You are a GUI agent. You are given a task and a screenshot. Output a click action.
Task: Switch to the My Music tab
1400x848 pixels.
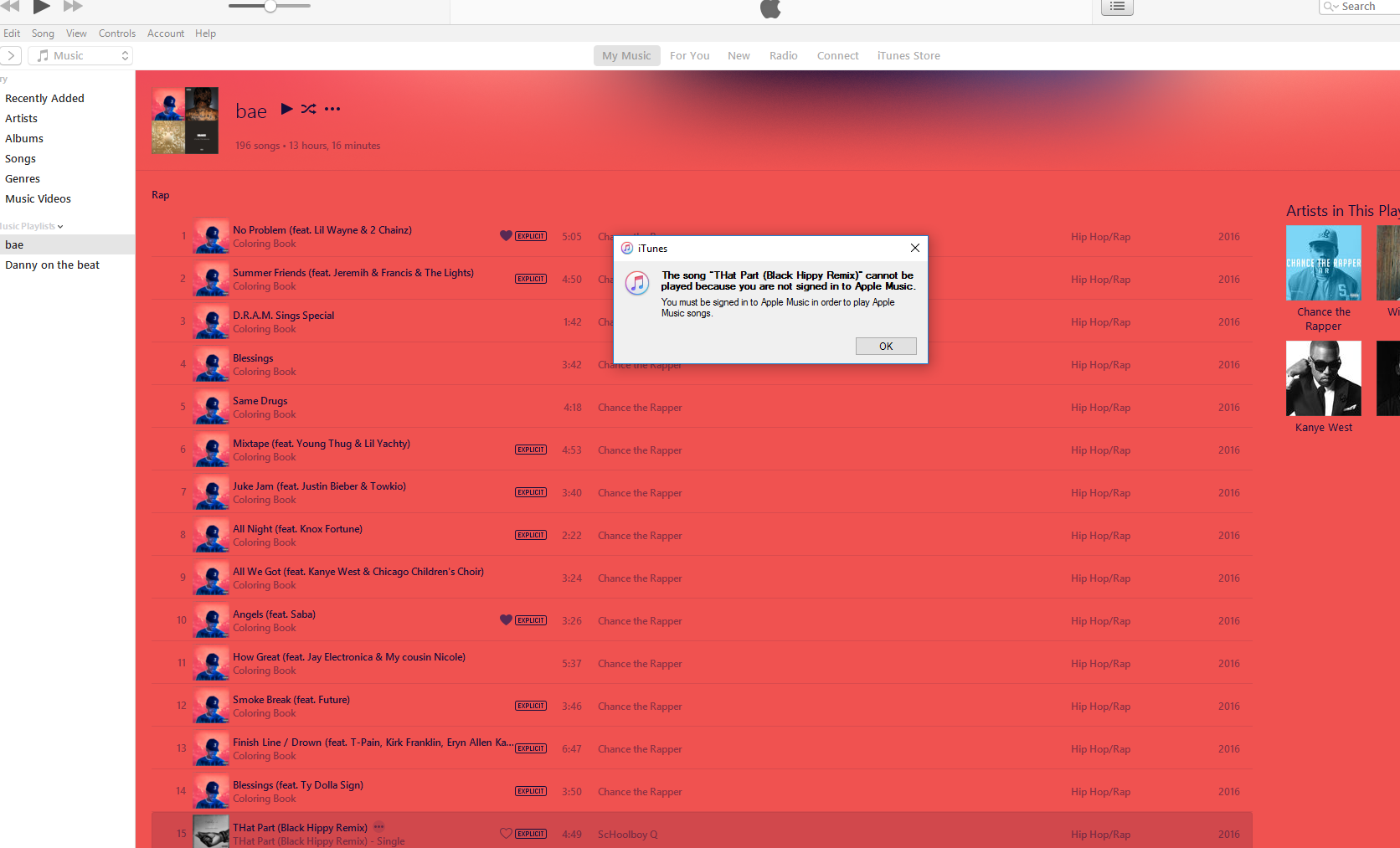pos(626,56)
